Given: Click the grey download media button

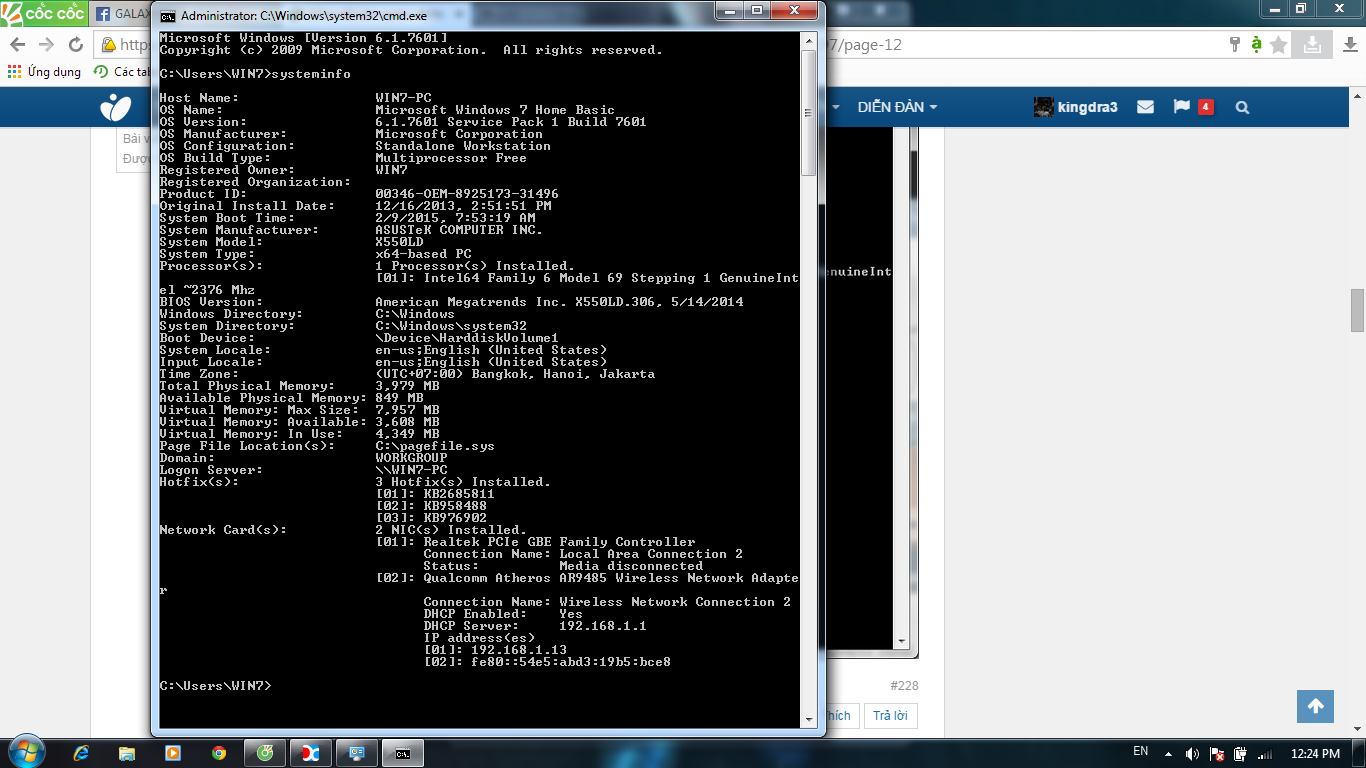Looking at the screenshot, I should 1310,45.
